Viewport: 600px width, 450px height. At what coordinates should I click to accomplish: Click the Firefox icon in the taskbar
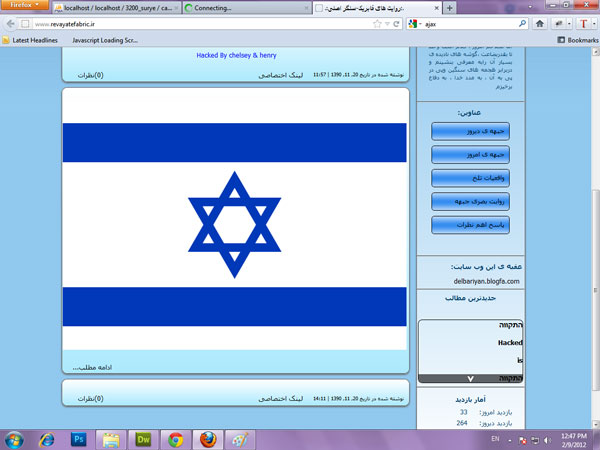208,440
